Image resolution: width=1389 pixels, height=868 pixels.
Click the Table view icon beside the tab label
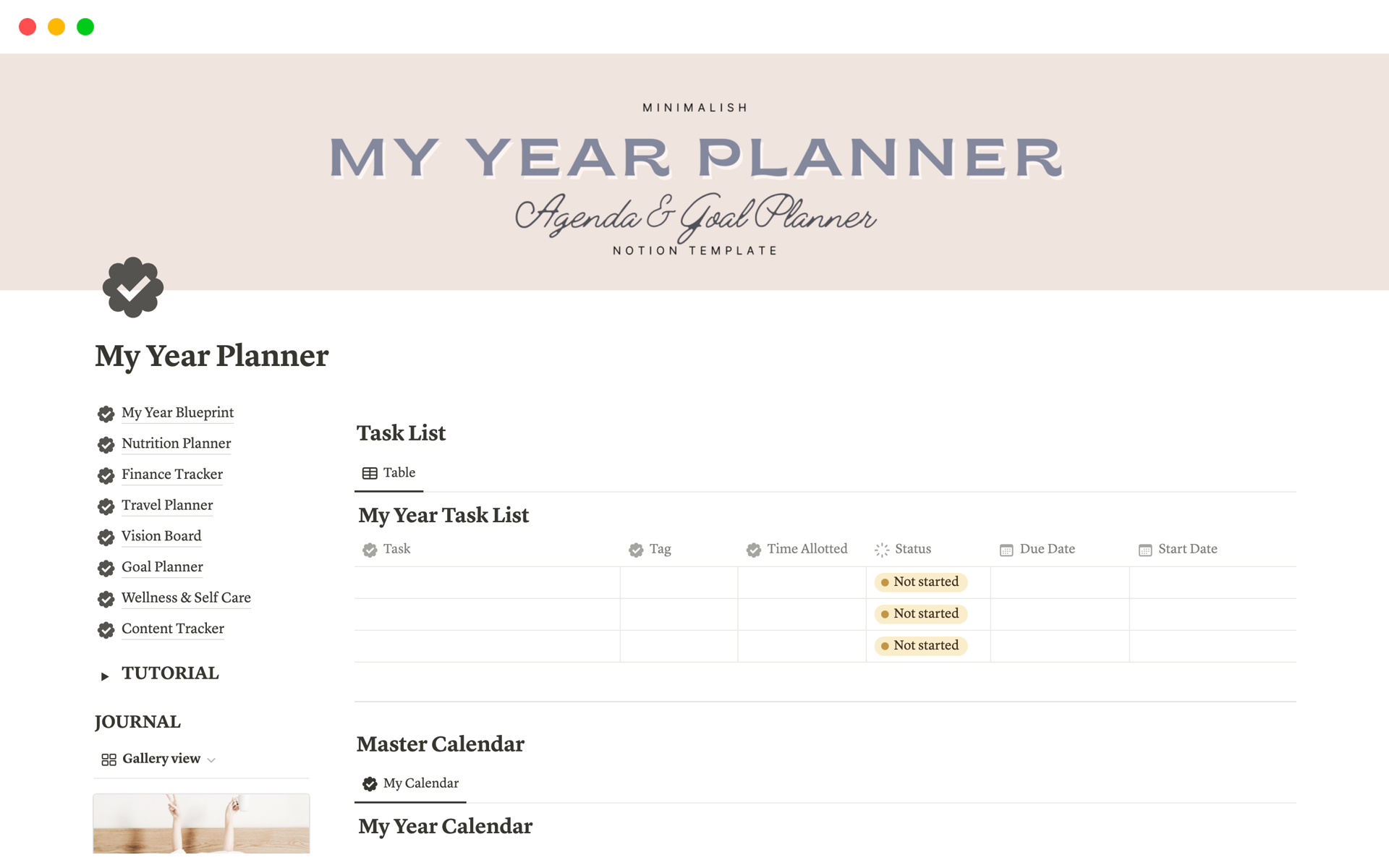click(370, 472)
